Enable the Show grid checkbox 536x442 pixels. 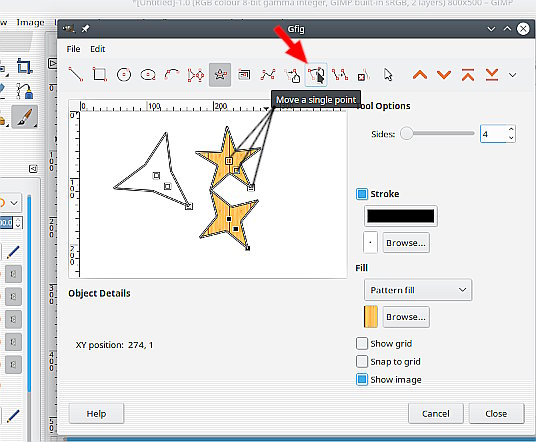[362, 343]
